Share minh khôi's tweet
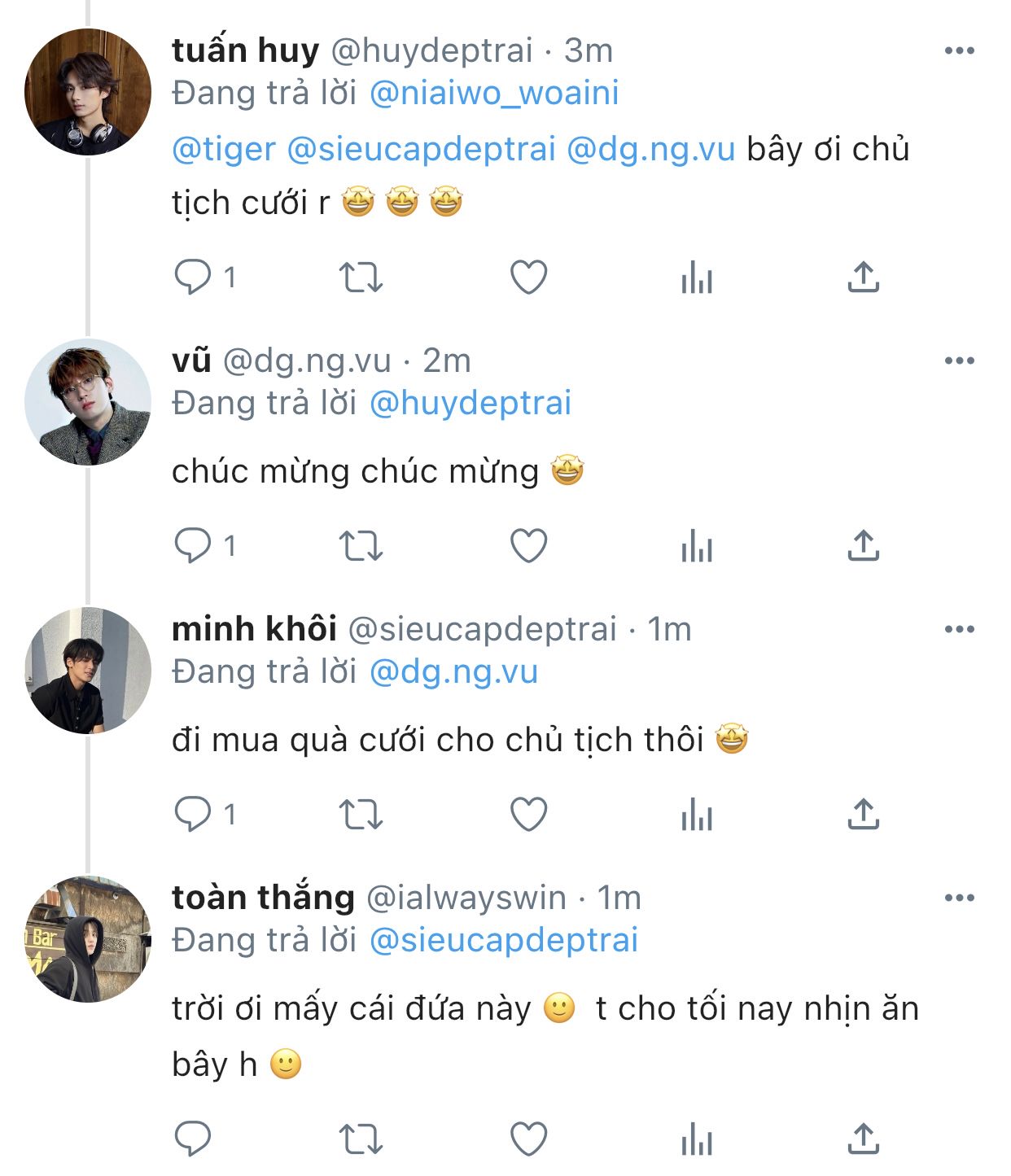This screenshot has width=1011, height=1176. (x=863, y=814)
